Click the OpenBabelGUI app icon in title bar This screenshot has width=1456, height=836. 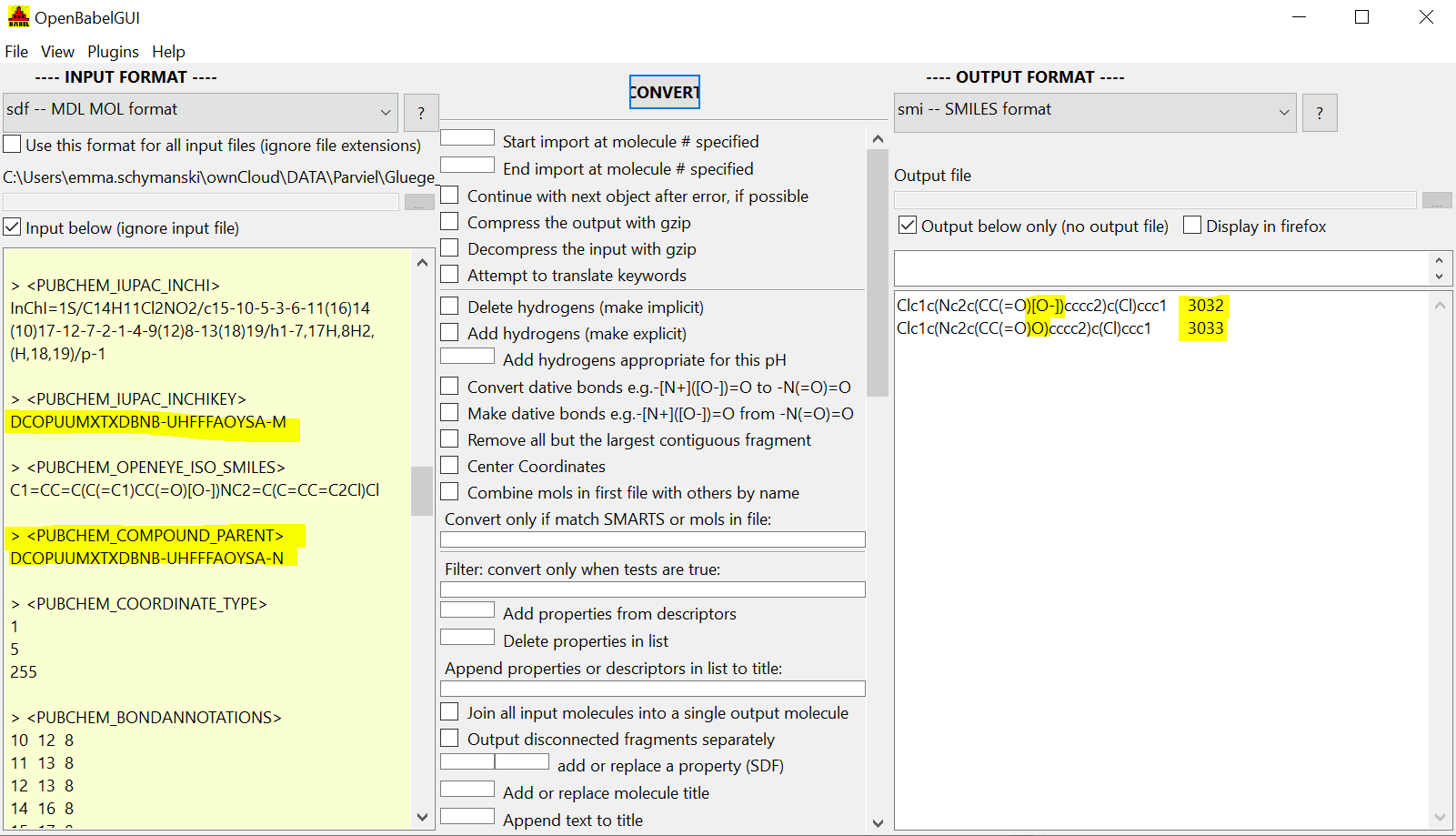click(x=18, y=16)
